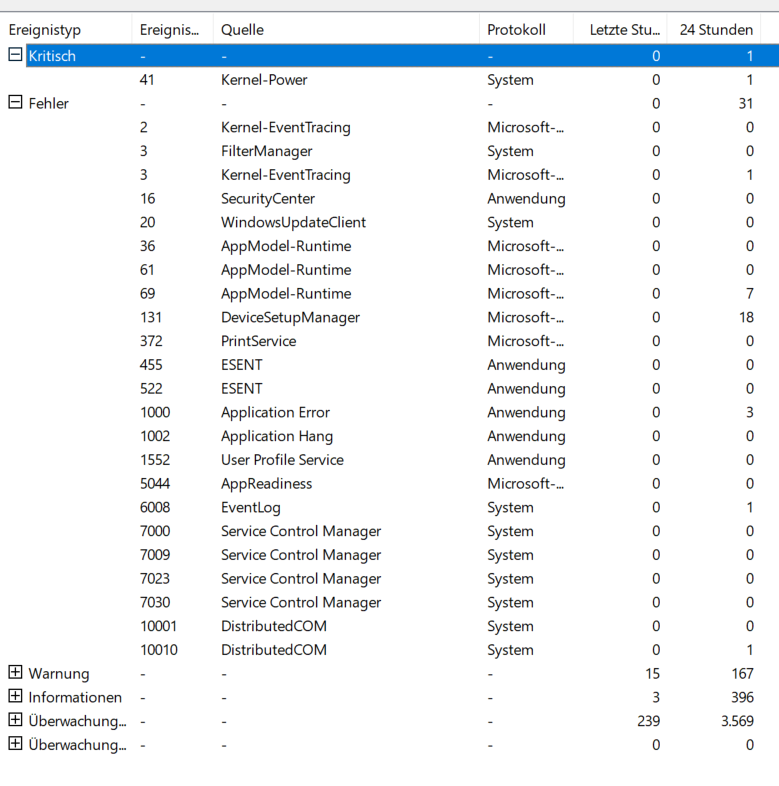Screen dimensions: 779x786
Task: Sort by 24 Stunden column header
Action: (714, 30)
